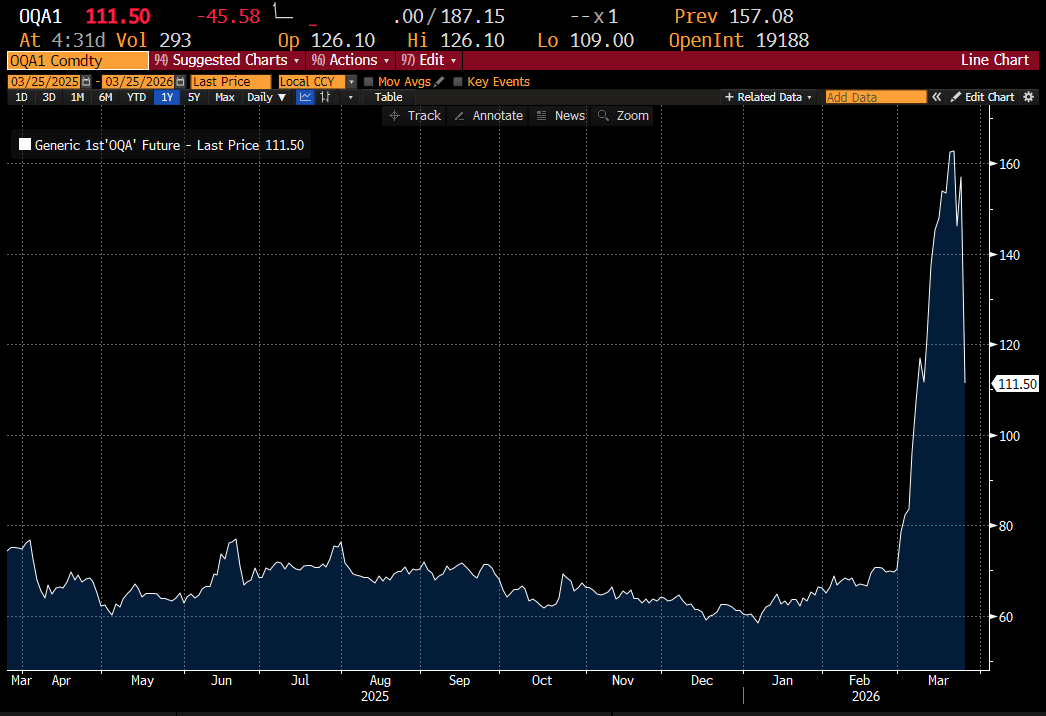Select the YTD time range
Viewport: 1046px width, 716px height.
136,97
